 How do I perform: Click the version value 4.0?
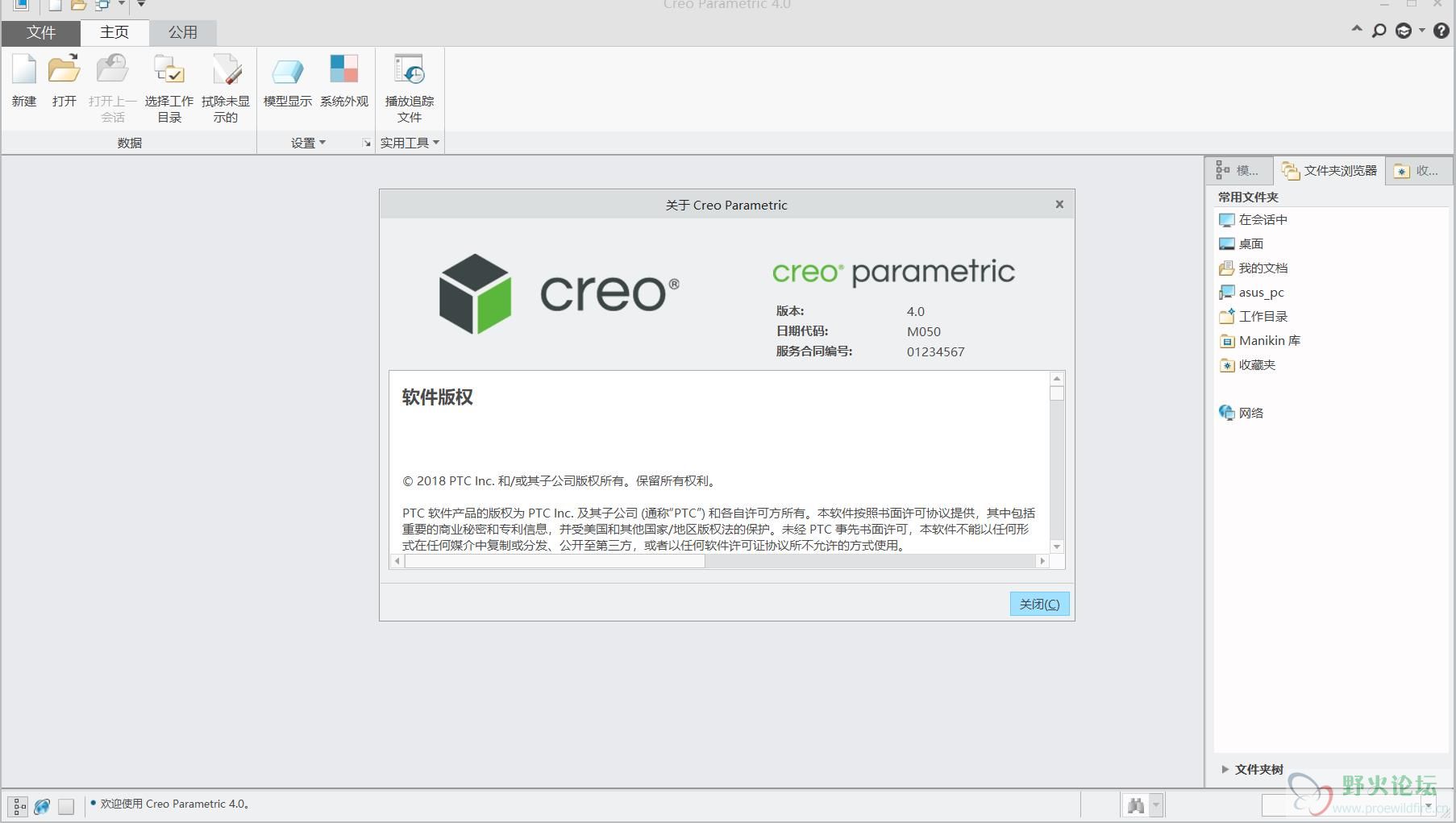[x=916, y=312]
